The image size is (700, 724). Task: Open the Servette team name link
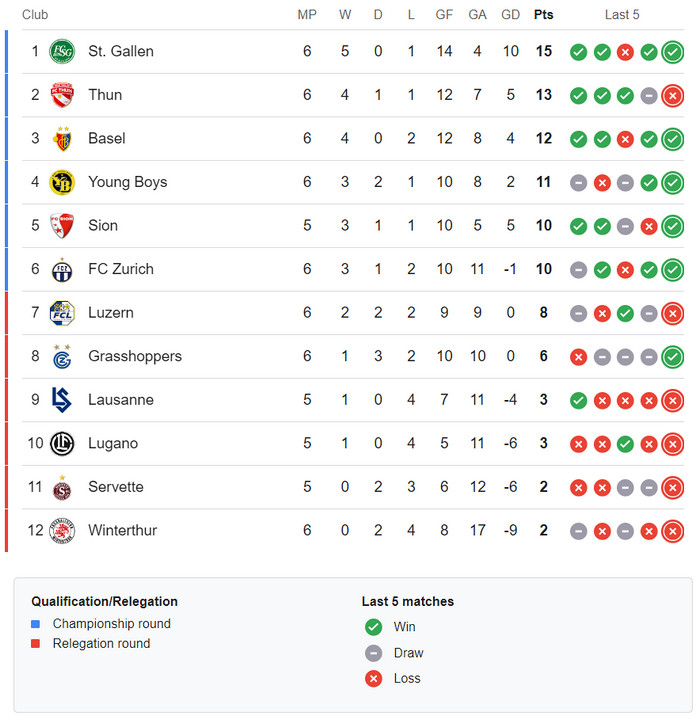(x=115, y=487)
